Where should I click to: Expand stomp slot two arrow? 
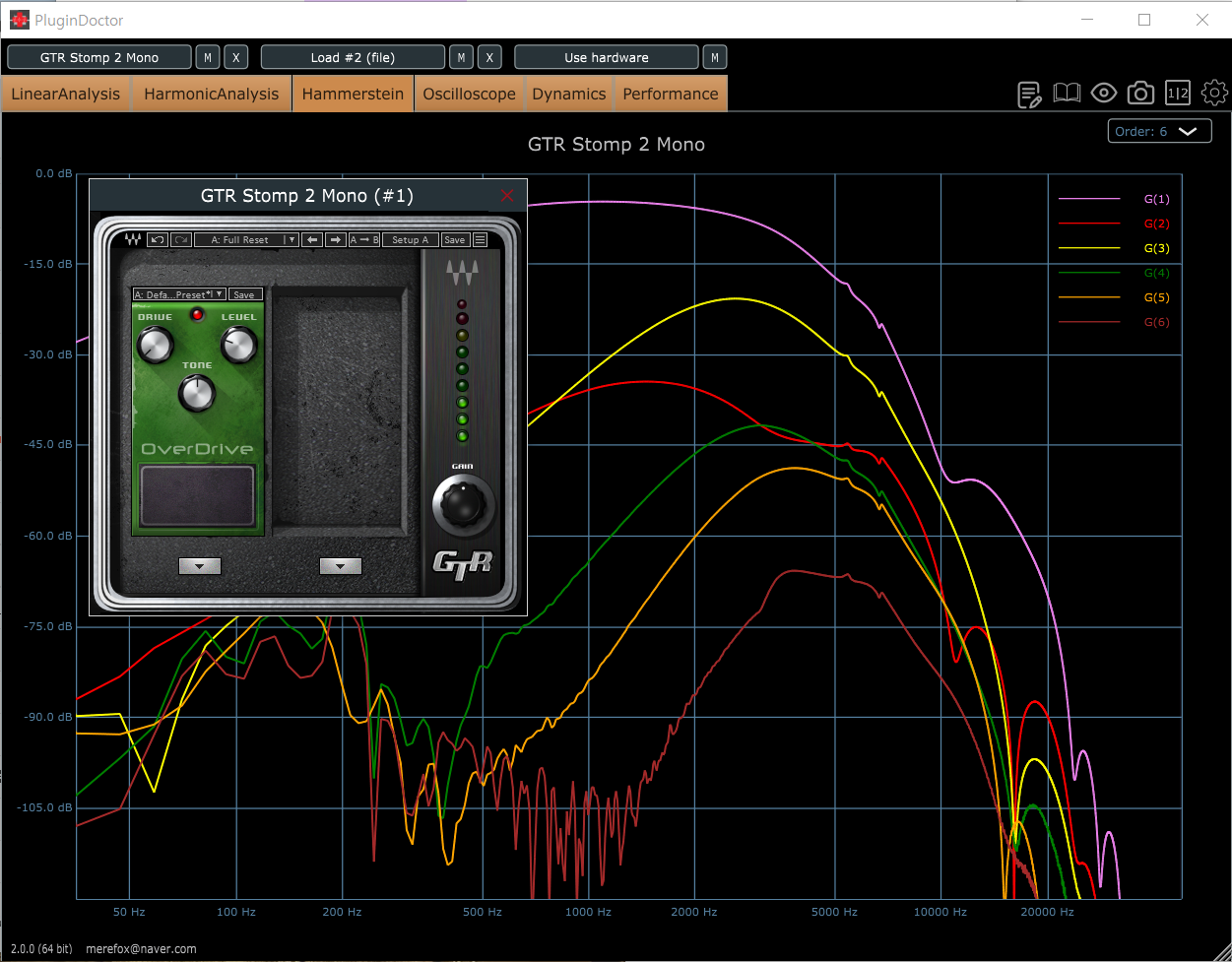(341, 566)
